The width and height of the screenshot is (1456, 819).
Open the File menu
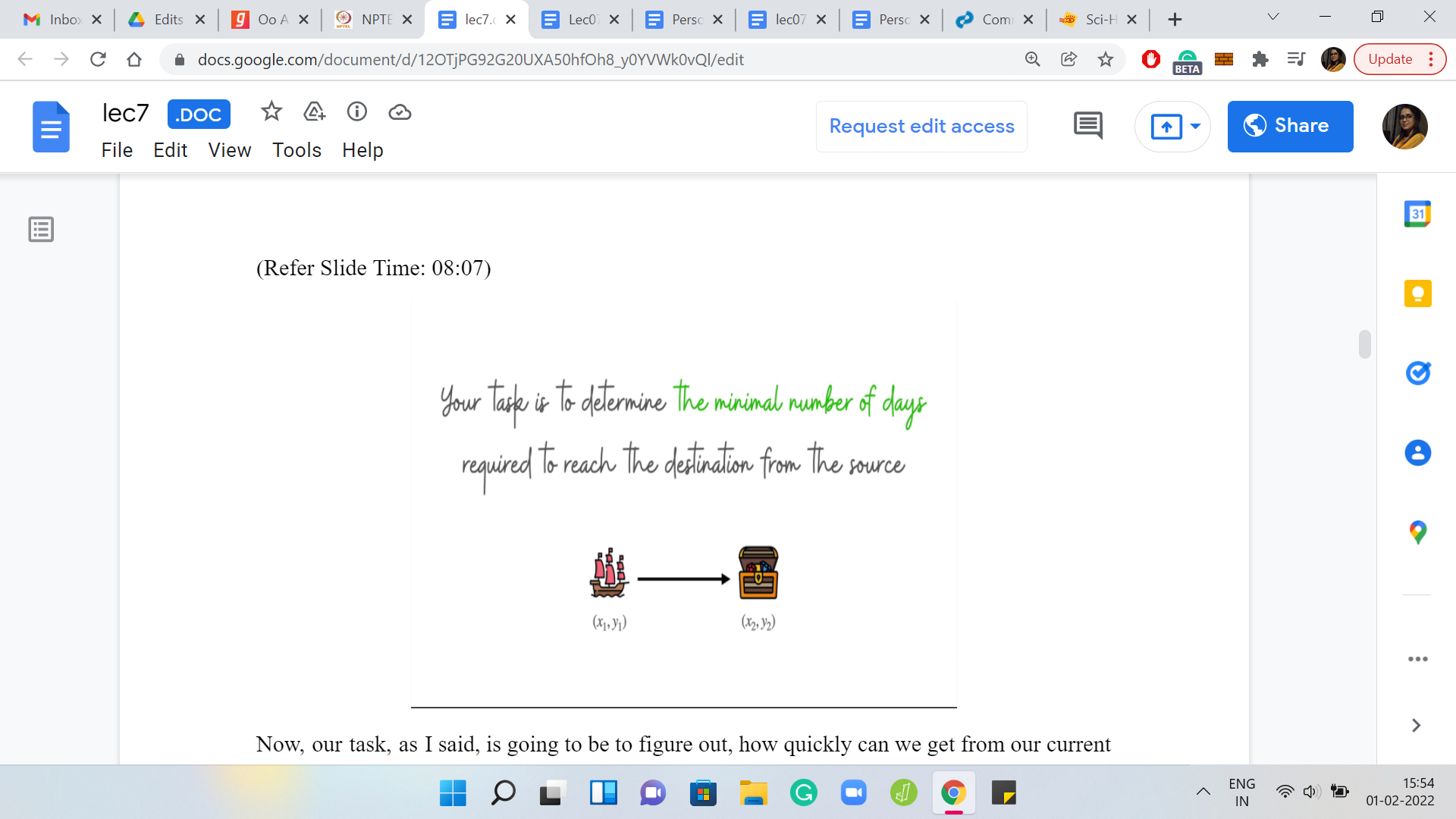(117, 150)
